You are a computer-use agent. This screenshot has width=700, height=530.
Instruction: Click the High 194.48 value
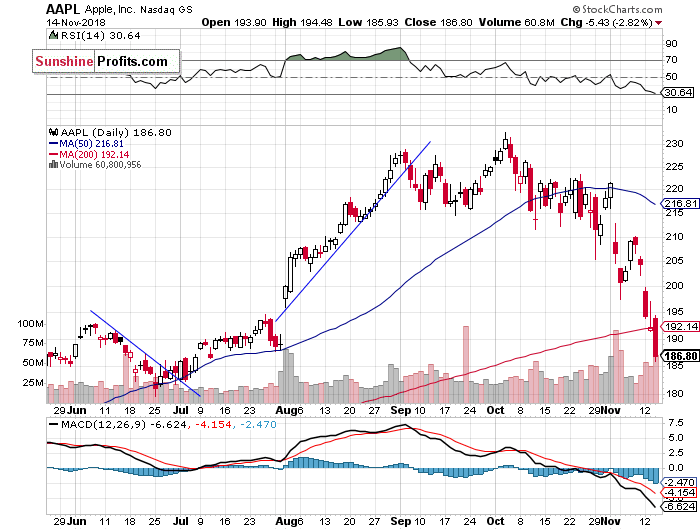click(x=302, y=22)
